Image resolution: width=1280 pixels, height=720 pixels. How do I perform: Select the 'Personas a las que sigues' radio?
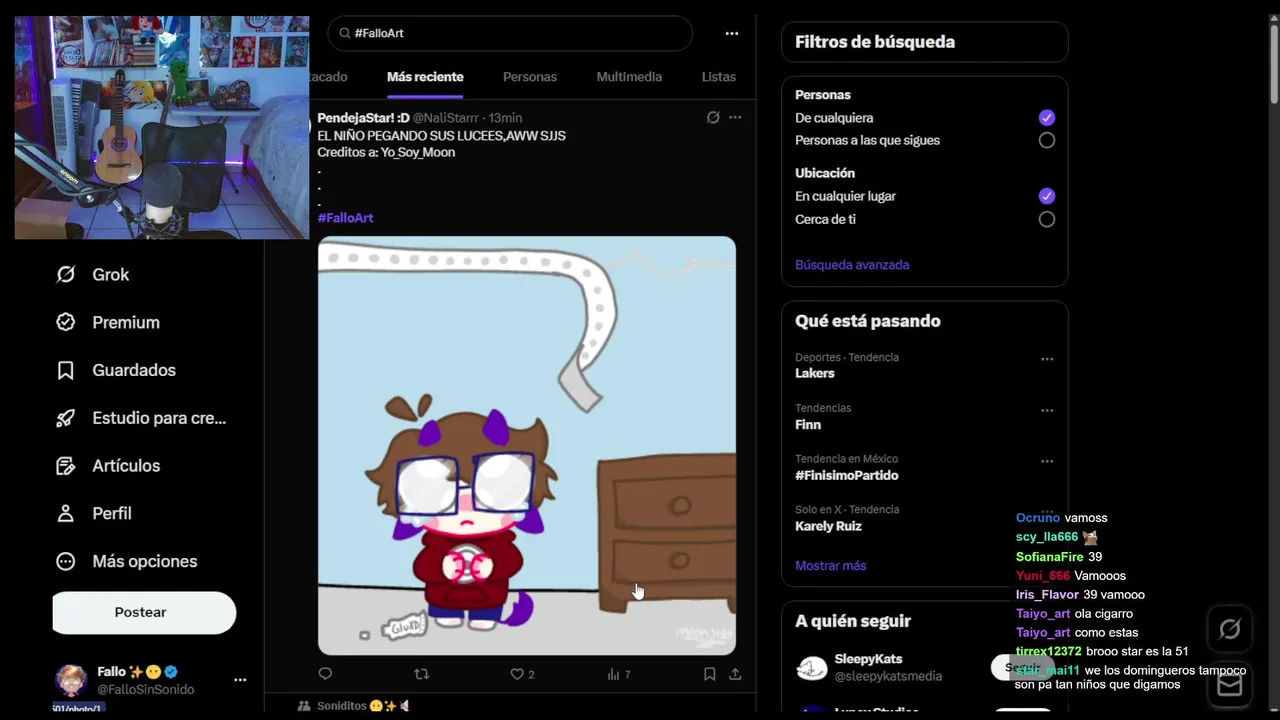tap(1047, 140)
